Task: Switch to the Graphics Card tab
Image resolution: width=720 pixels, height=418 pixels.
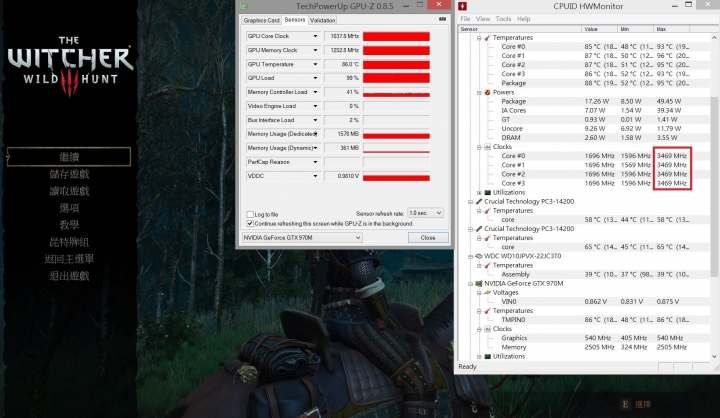Action: tap(261, 20)
